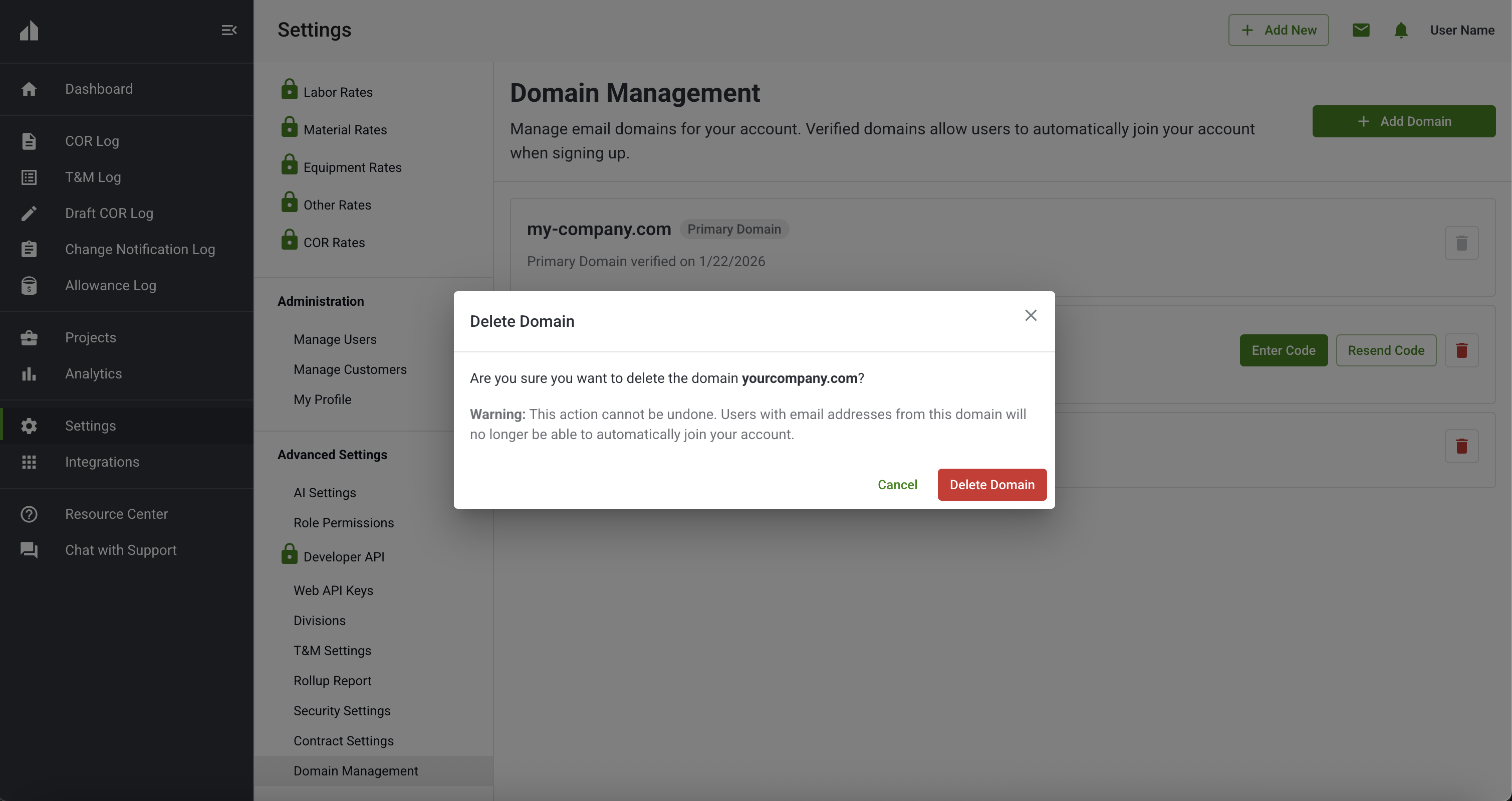The height and width of the screenshot is (801, 1512).
Task: Open Allowance Log in the sidebar
Action: tap(110, 285)
